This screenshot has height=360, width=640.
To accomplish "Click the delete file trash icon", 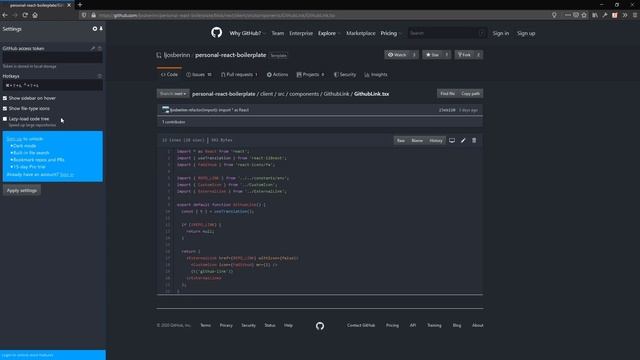I will (474, 140).
